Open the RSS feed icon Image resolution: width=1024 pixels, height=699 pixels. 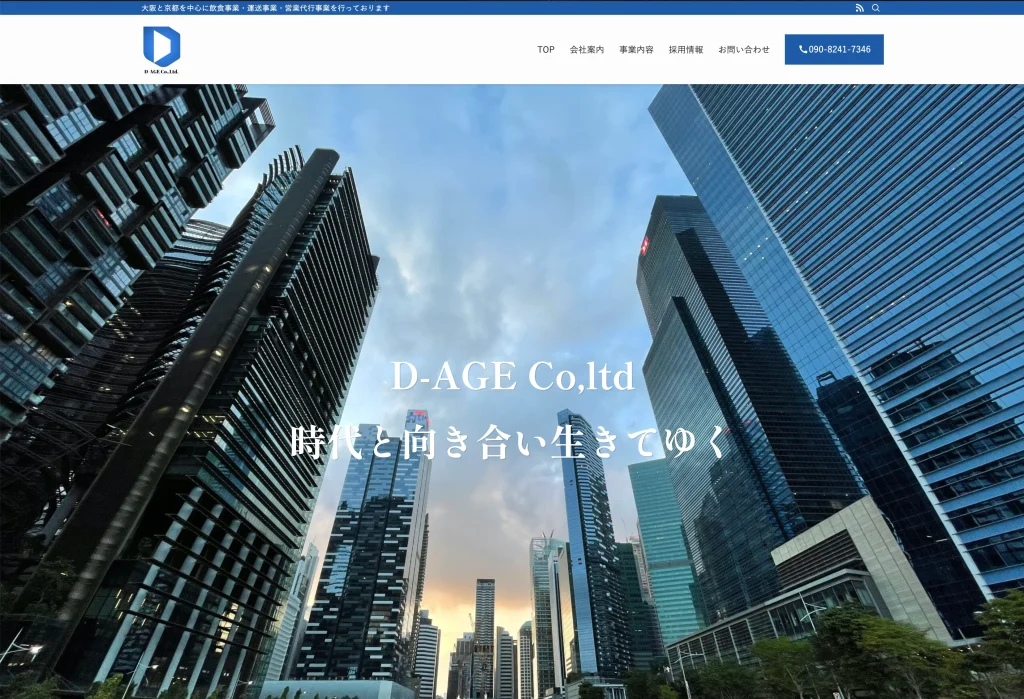pos(859,8)
